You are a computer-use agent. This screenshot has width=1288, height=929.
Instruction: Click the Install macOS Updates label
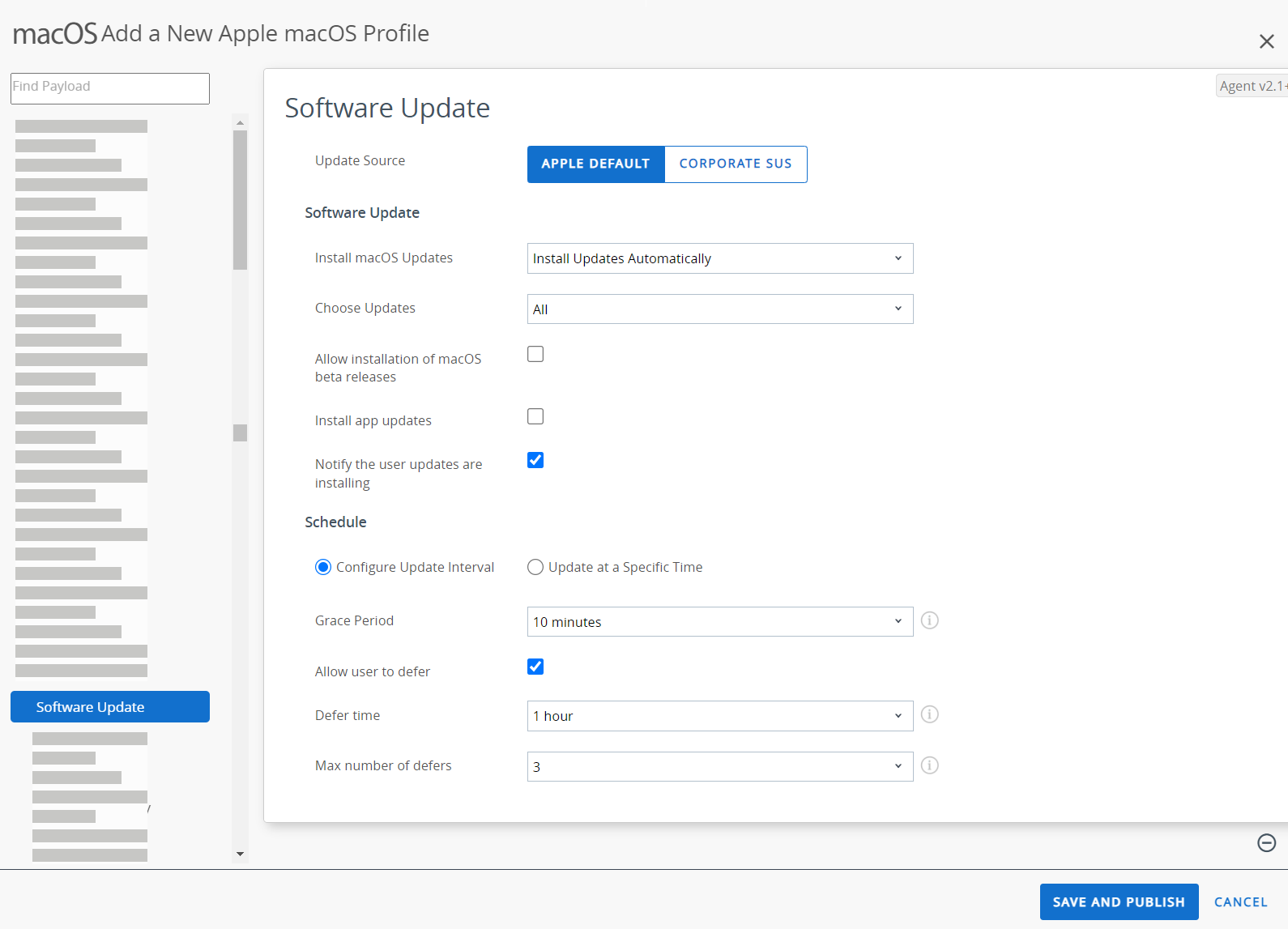pyautogui.click(x=384, y=258)
